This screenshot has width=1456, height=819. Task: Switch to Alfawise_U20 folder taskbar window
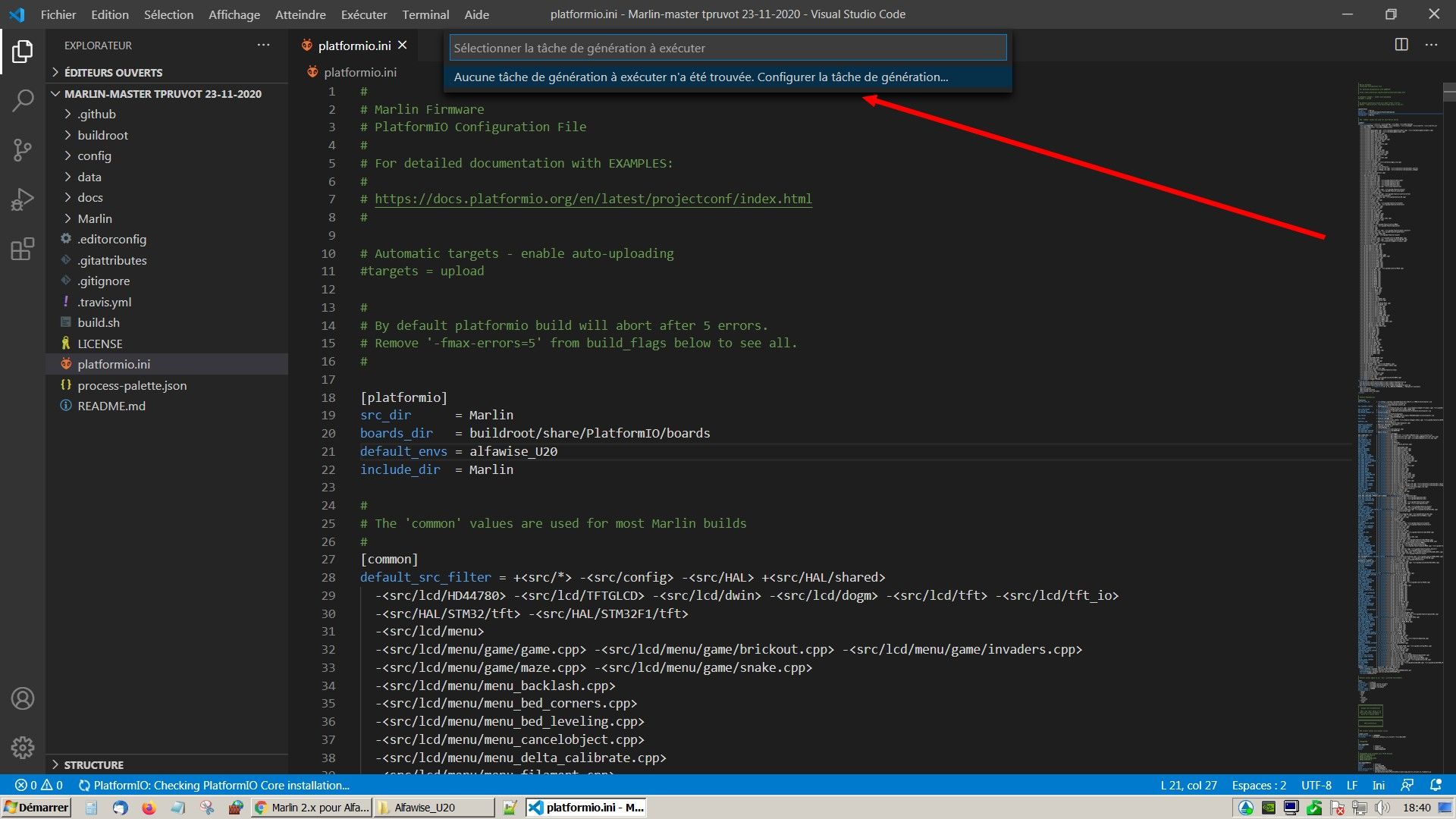[x=434, y=808]
